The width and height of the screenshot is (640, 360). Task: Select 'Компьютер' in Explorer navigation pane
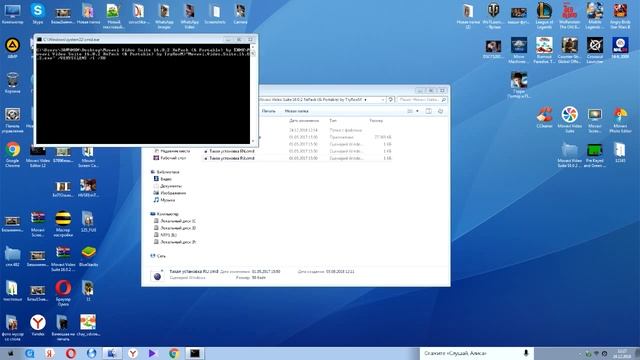click(x=167, y=214)
